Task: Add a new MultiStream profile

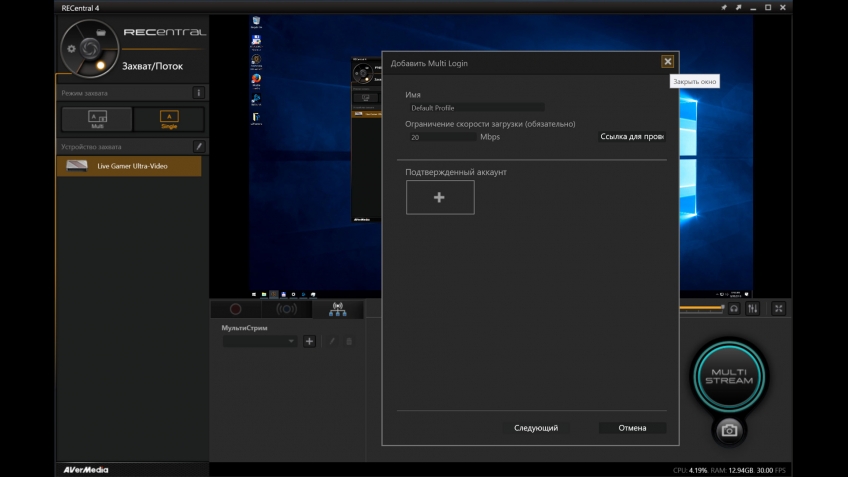Action: tap(309, 341)
